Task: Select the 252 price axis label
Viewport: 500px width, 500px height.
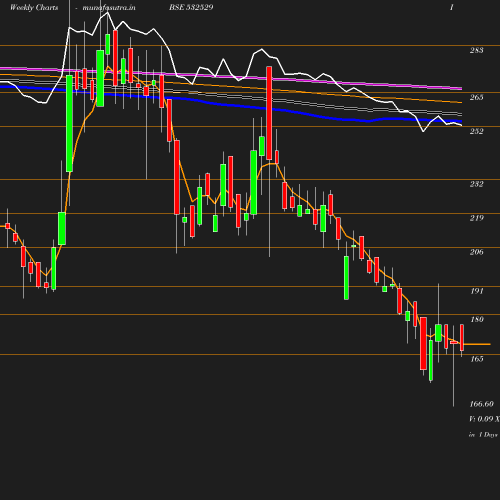Action: point(476,131)
